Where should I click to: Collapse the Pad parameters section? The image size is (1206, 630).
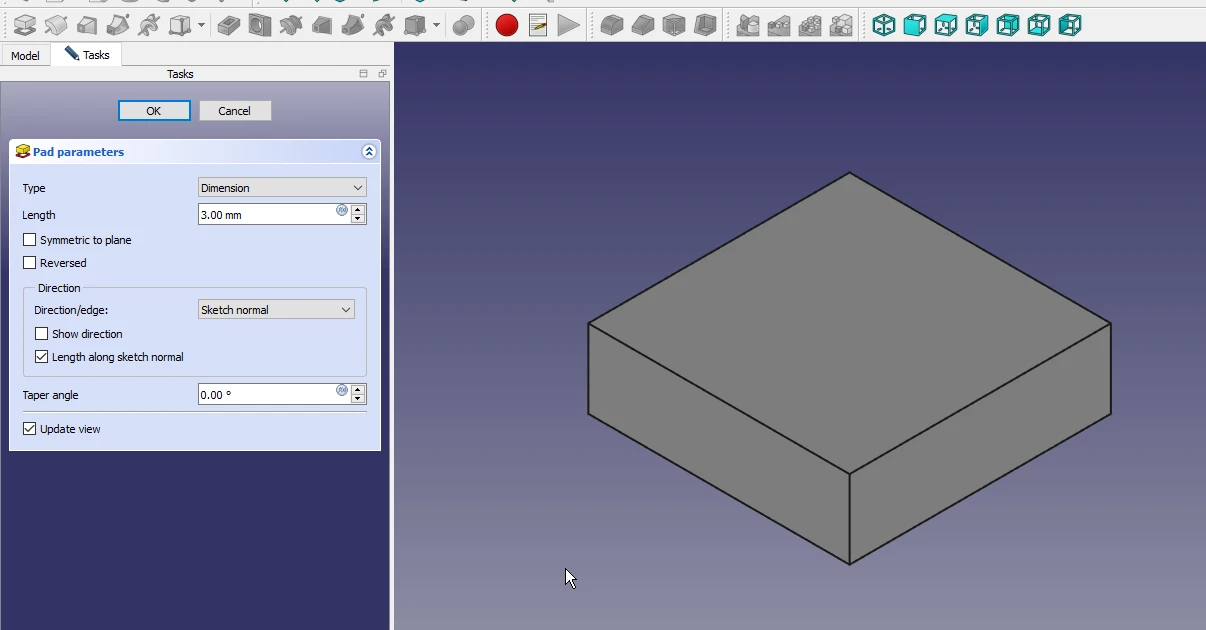point(368,152)
